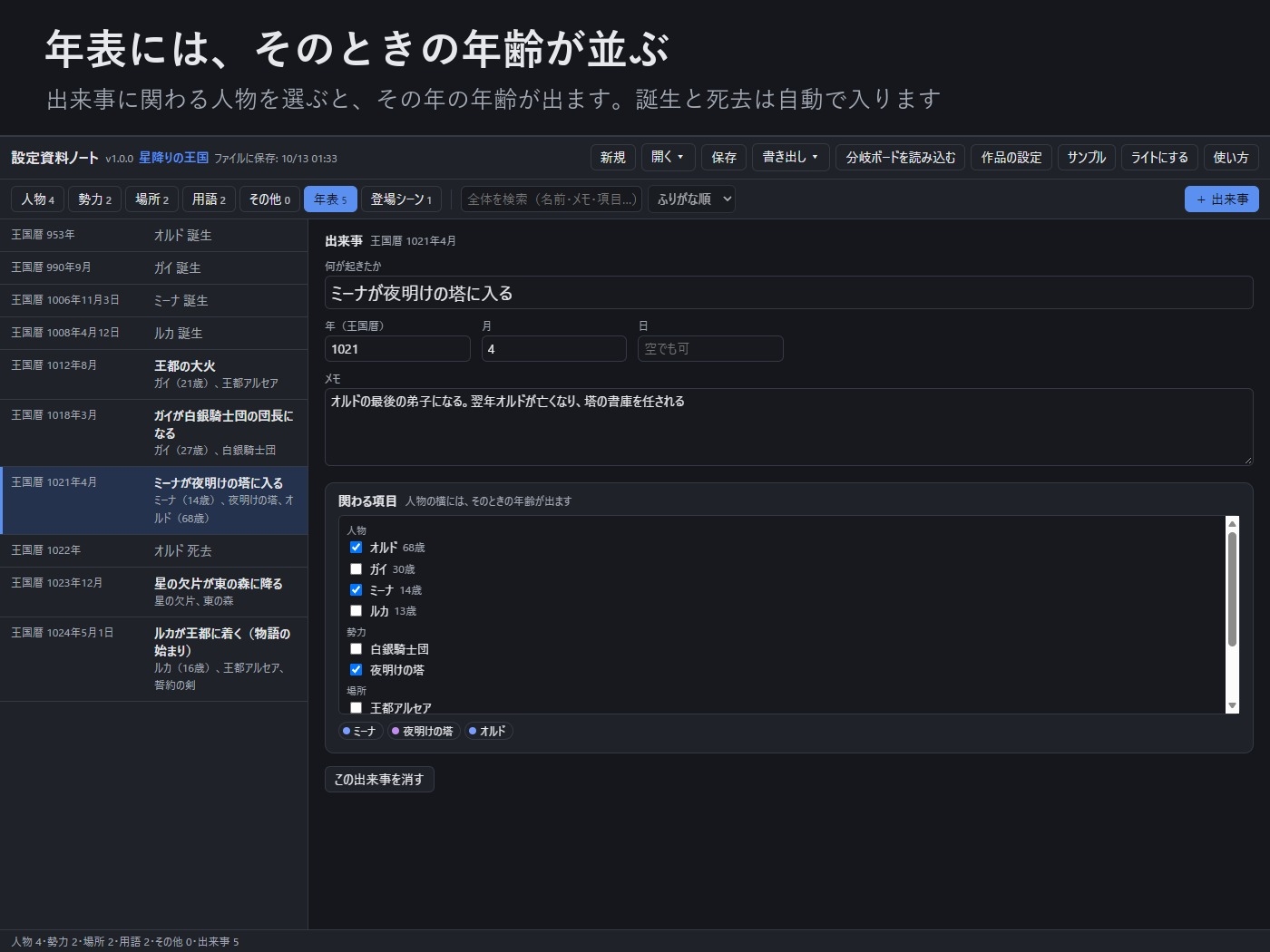1270x952 pixels.
Task: Select the 王都の大火 timeline event
Action: (154, 374)
